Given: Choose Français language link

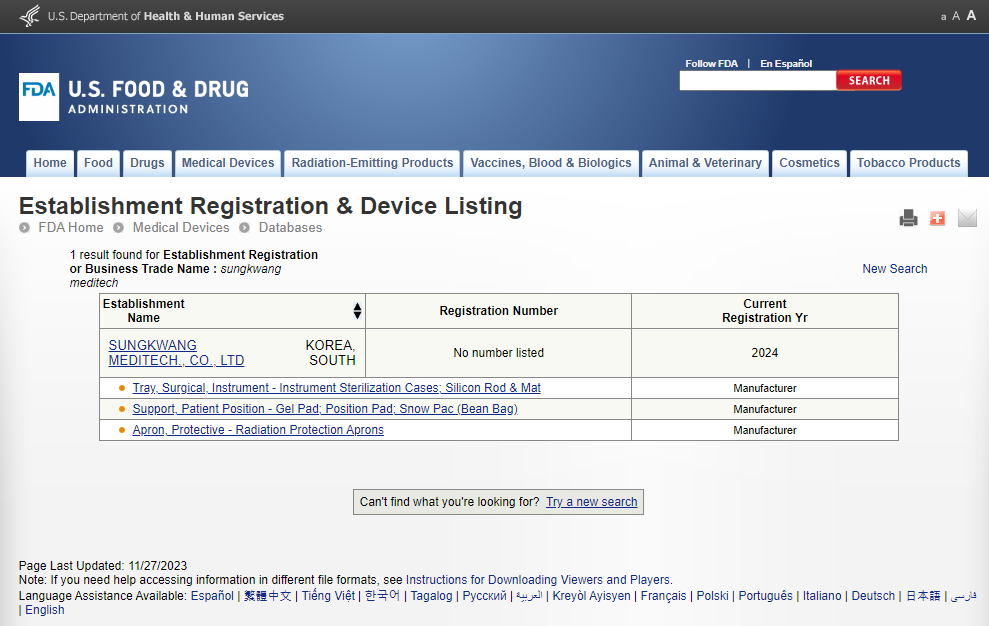Looking at the screenshot, I should (x=664, y=596).
